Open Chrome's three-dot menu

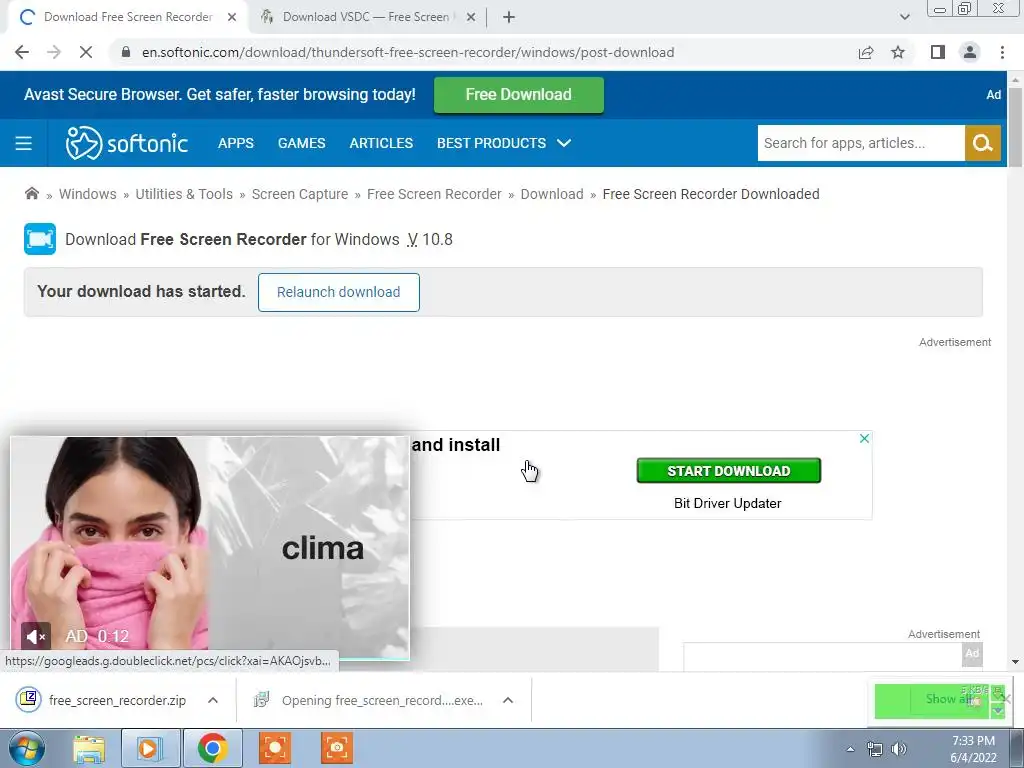click(1002, 52)
